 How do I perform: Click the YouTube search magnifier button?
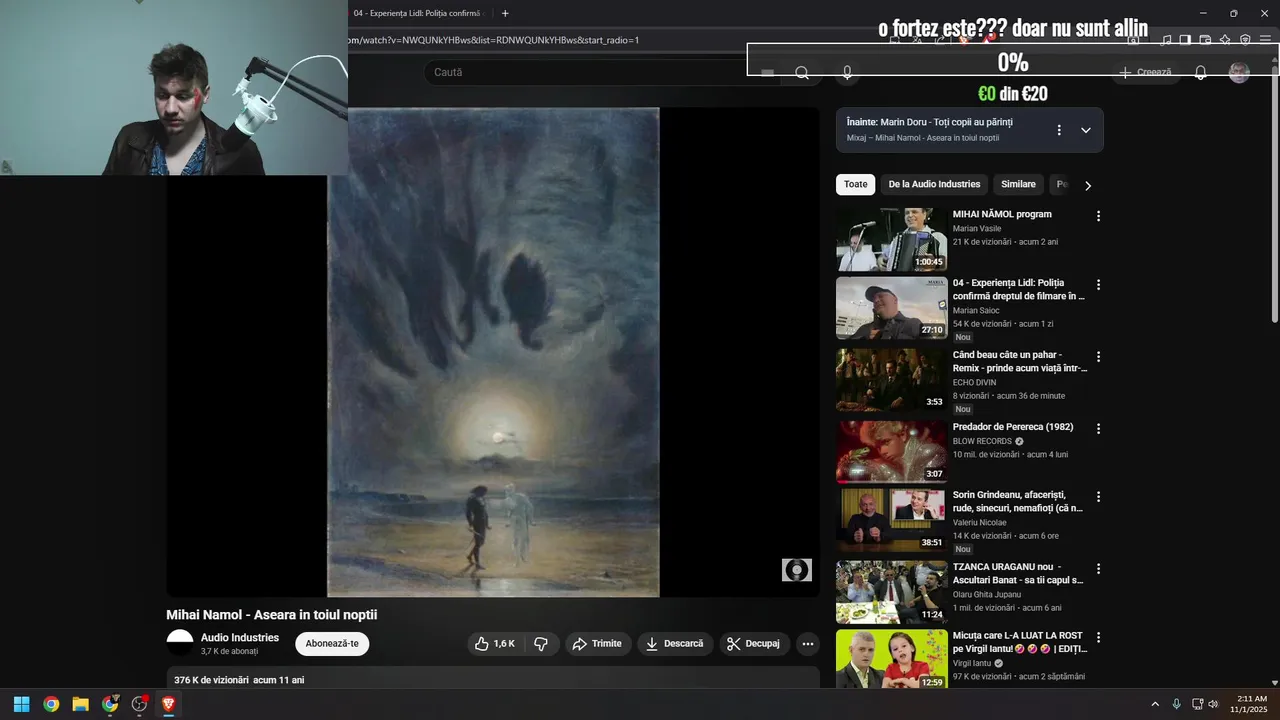(x=802, y=72)
